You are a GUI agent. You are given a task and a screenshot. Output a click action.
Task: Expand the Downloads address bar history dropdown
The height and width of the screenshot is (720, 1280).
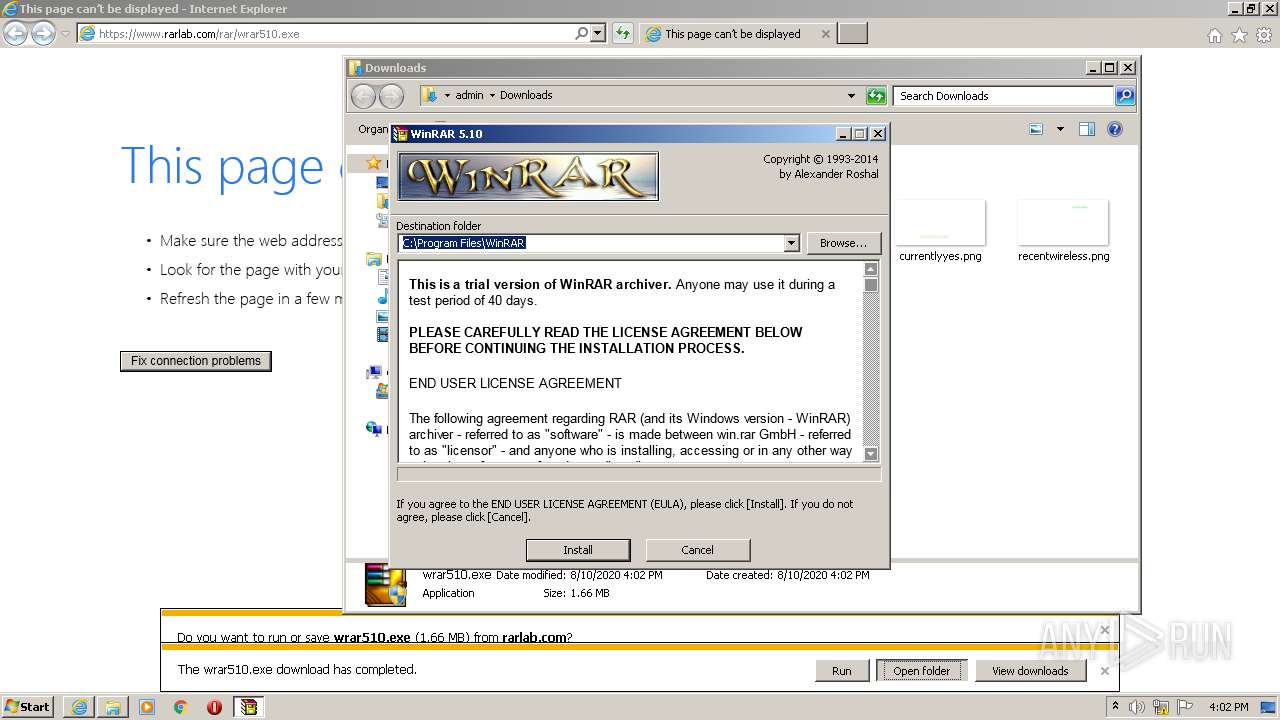tap(851, 96)
